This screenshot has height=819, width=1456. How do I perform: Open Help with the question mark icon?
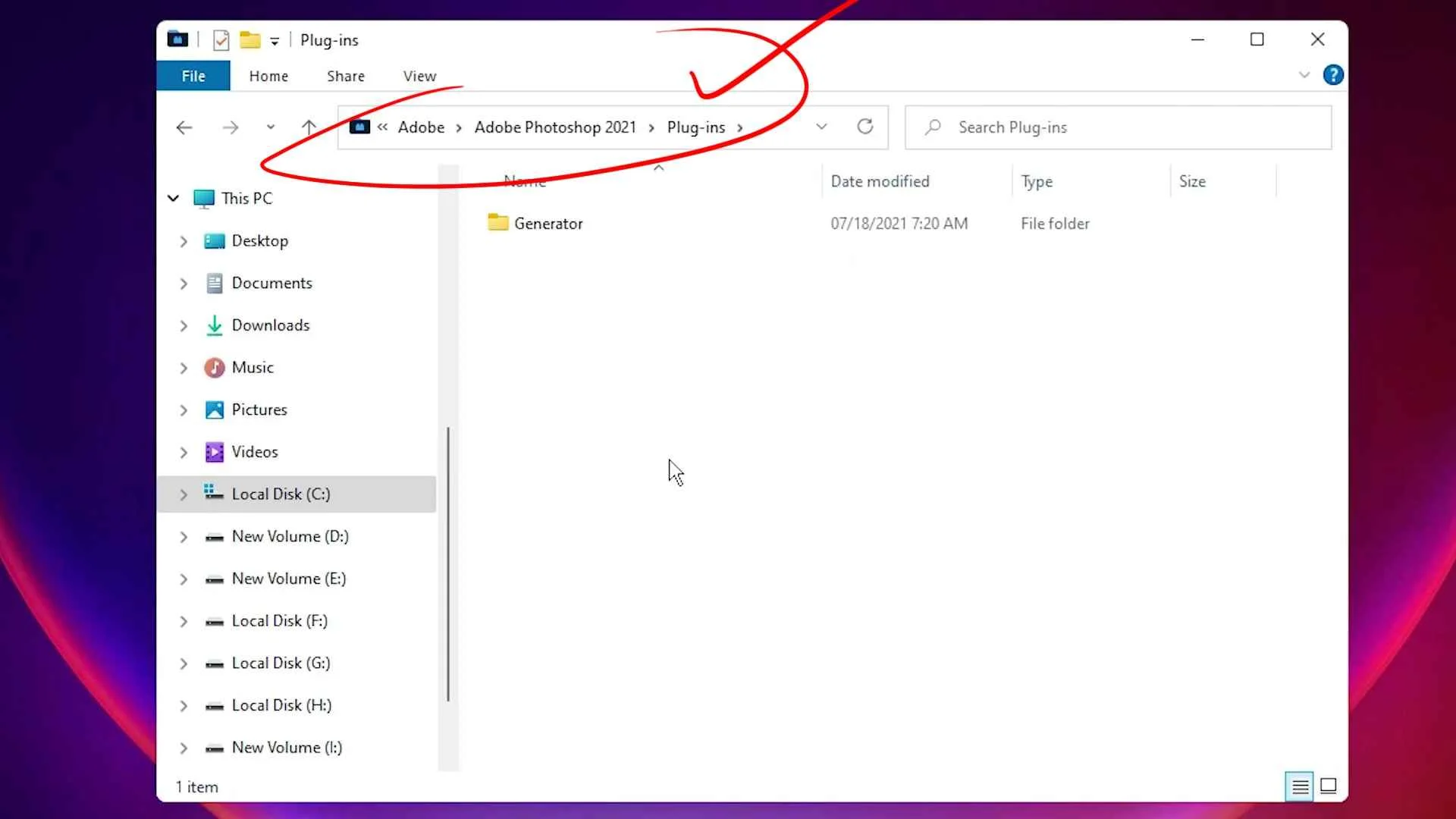coord(1333,75)
